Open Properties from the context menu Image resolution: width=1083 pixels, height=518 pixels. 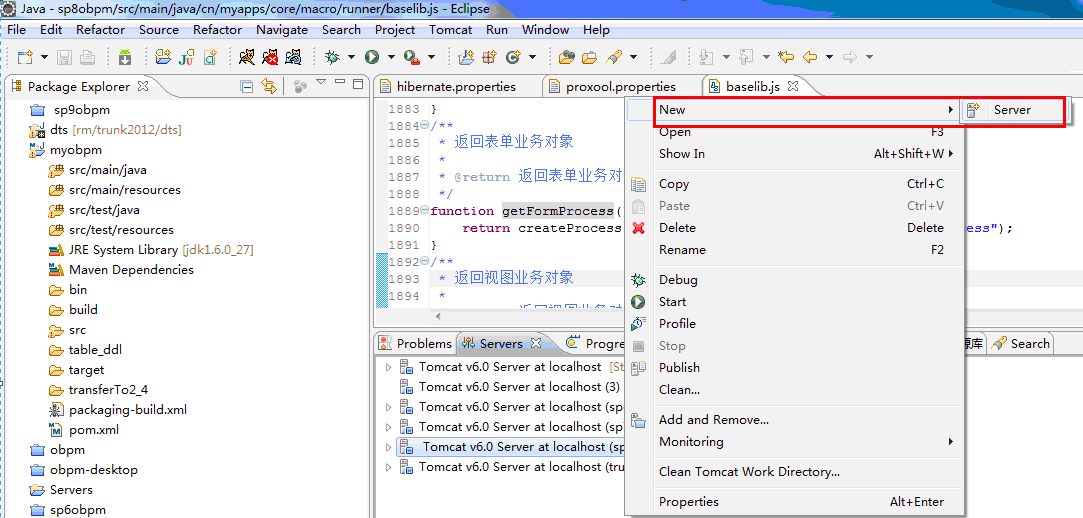794,502
